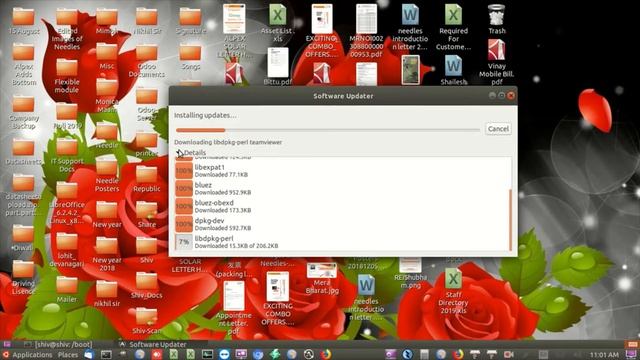Open Asset List.xls spreadsheet
The width and height of the screenshot is (640, 360).
[x=278, y=22]
